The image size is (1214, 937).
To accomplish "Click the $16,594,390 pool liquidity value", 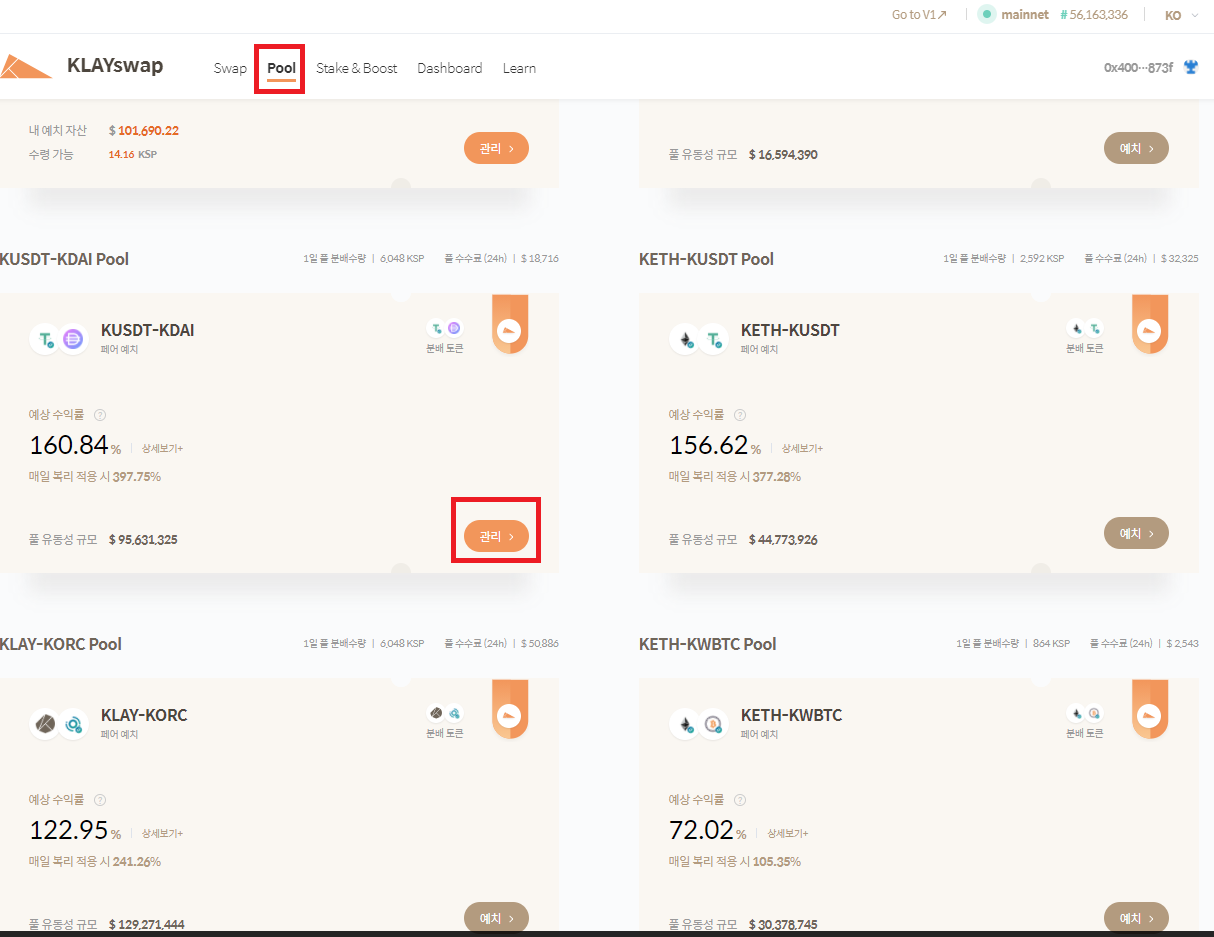I will coord(783,155).
